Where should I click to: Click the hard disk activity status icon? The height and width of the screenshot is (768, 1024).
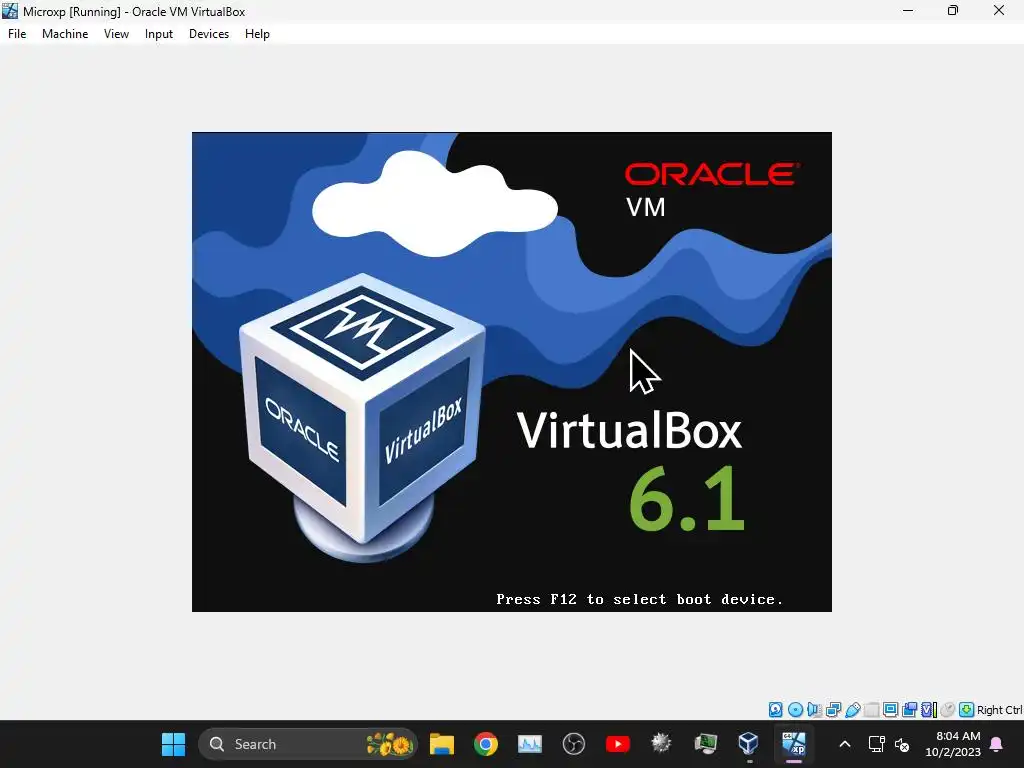coord(776,709)
